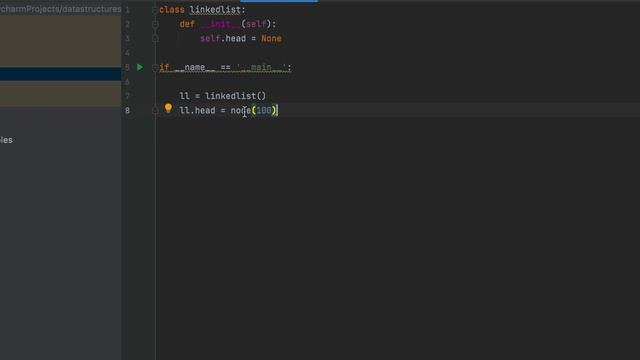Click line number 5 in gutter

pyautogui.click(x=127, y=67)
